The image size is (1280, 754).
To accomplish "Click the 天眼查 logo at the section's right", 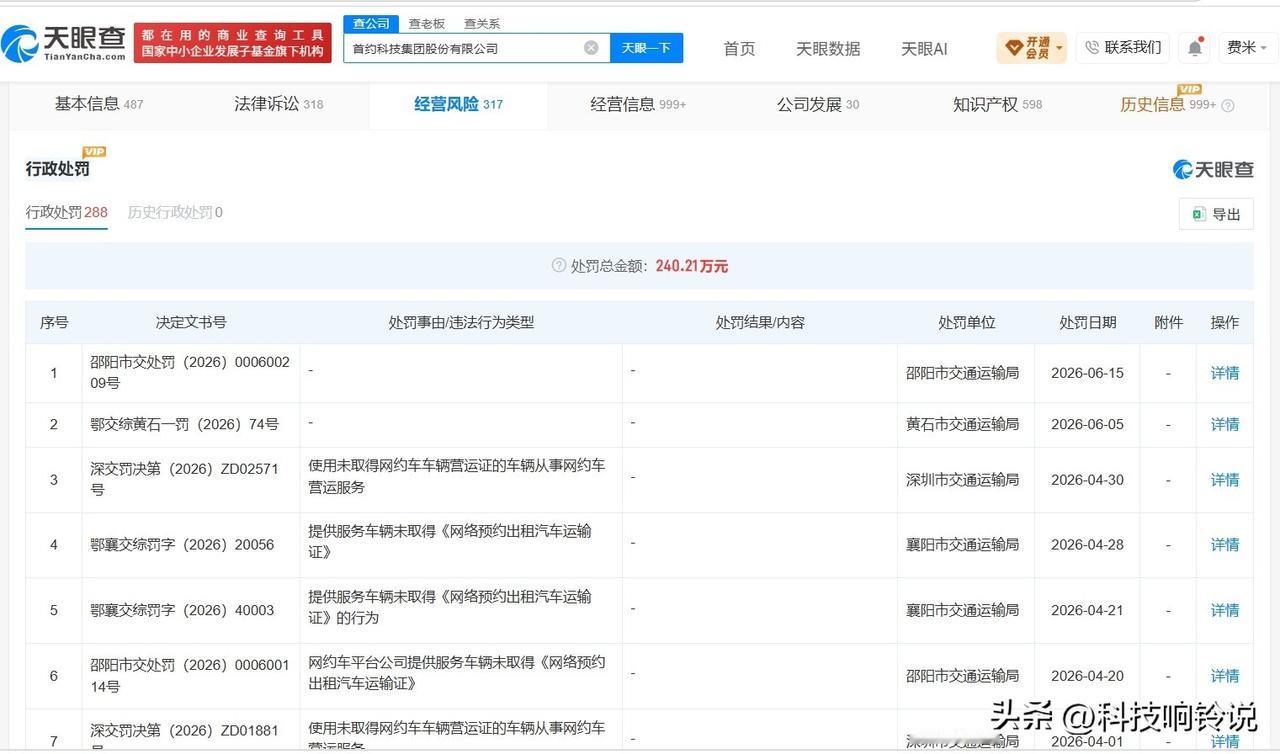I will tap(1213, 169).
